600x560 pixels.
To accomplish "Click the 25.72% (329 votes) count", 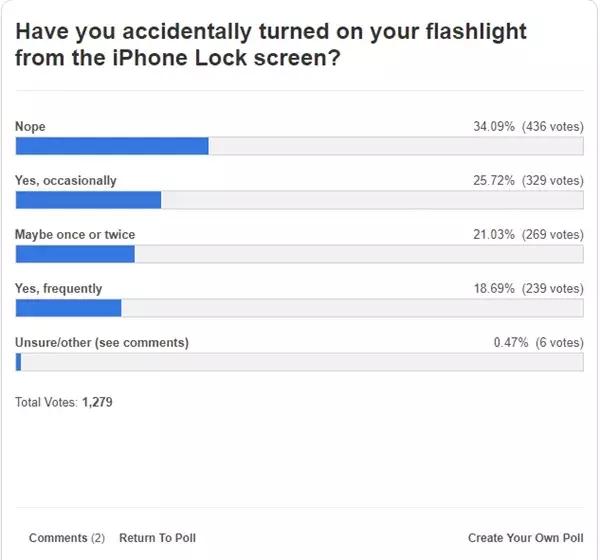I will [x=527, y=181].
